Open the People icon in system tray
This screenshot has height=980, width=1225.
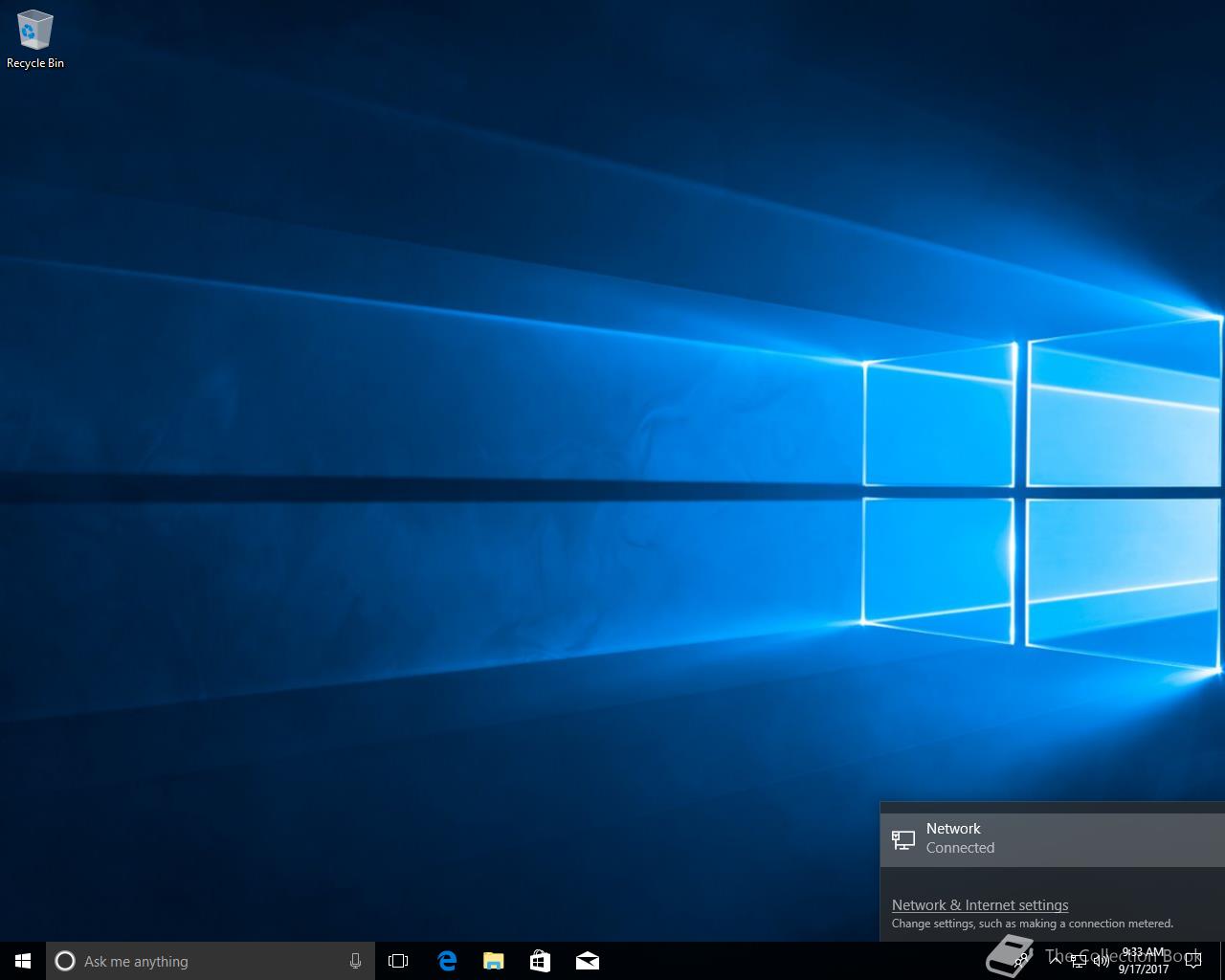tap(1022, 961)
